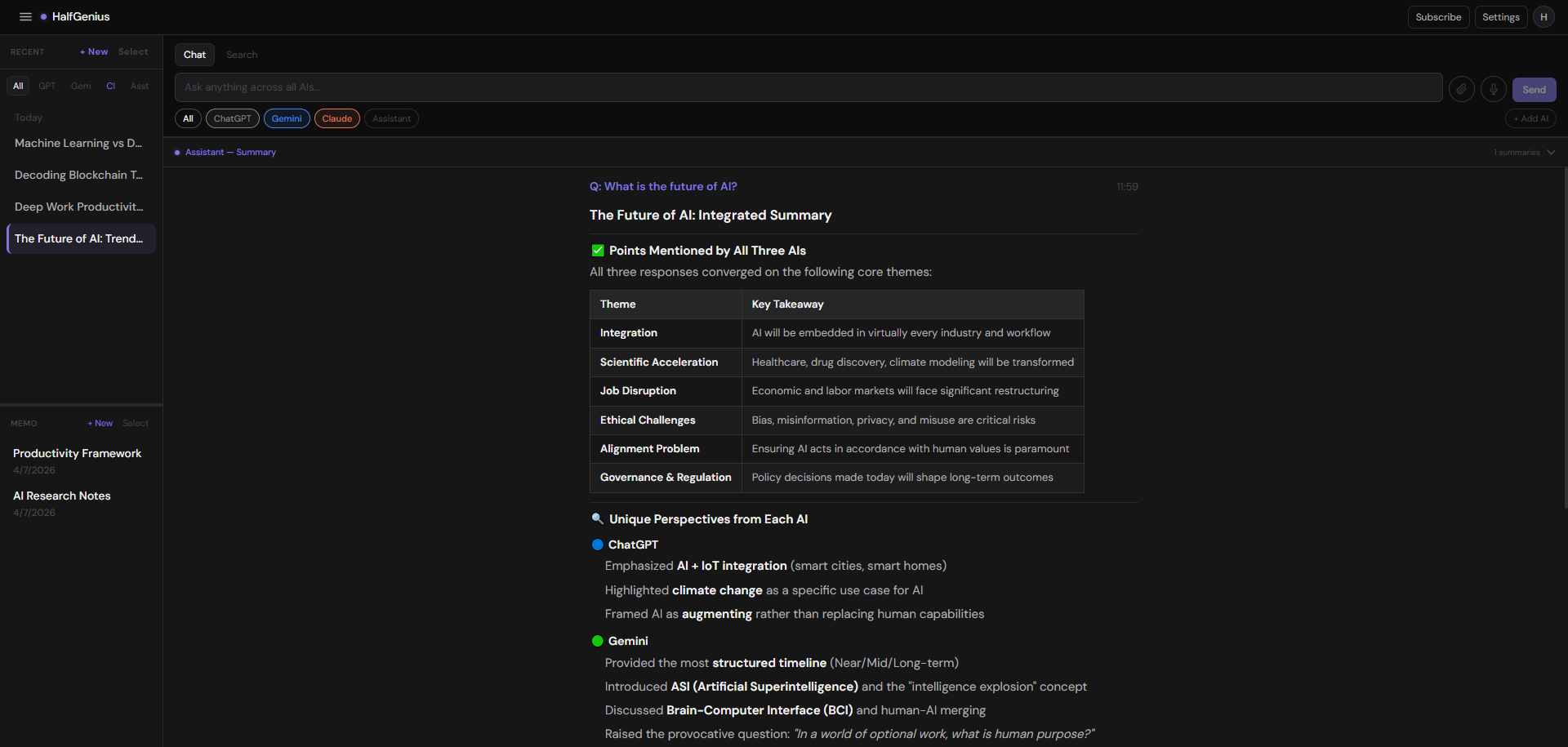Click the Key Takeaway column header
Image resolution: width=1568 pixels, height=747 pixels.
[912, 305]
